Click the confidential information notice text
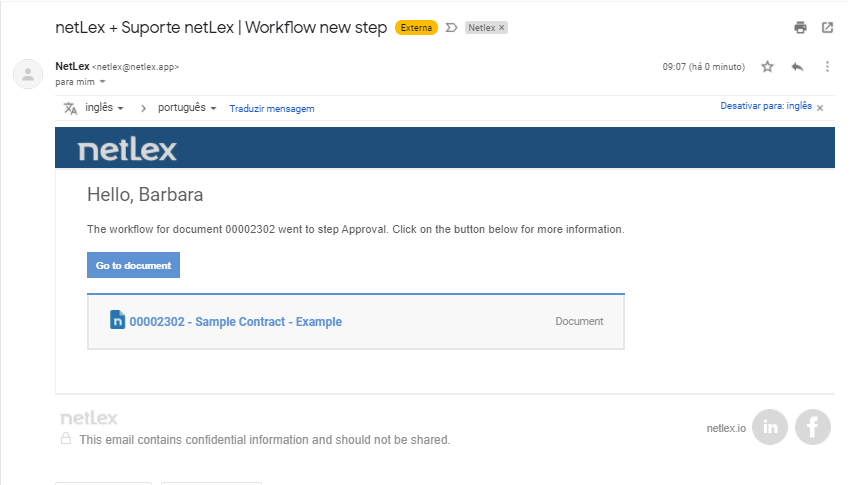Image resolution: width=851 pixels, height=485 pixels. coord(265,439)
